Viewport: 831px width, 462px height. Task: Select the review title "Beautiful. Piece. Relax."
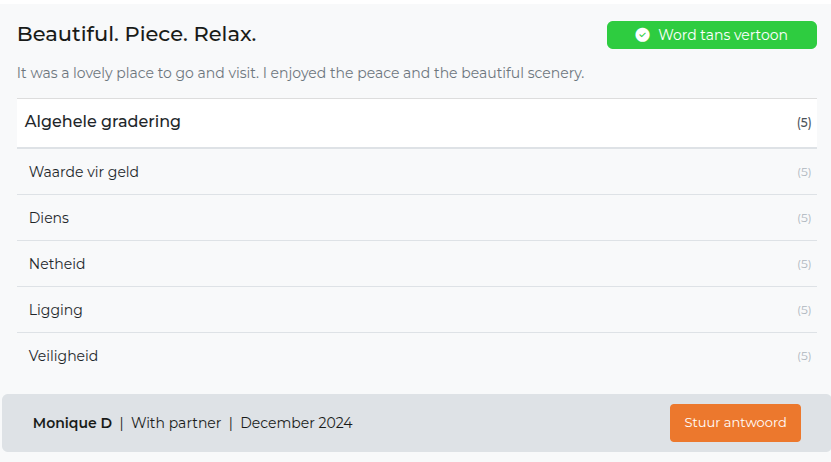(137, 35)
